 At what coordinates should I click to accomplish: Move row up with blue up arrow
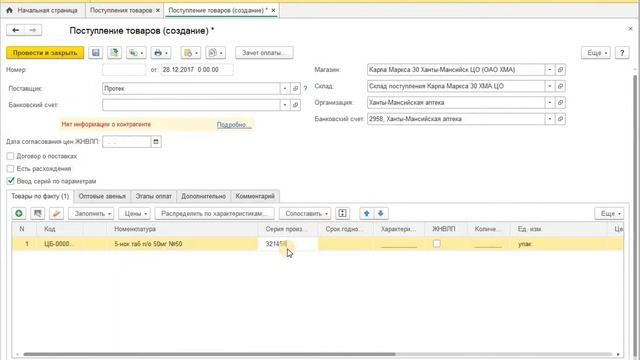367,213
